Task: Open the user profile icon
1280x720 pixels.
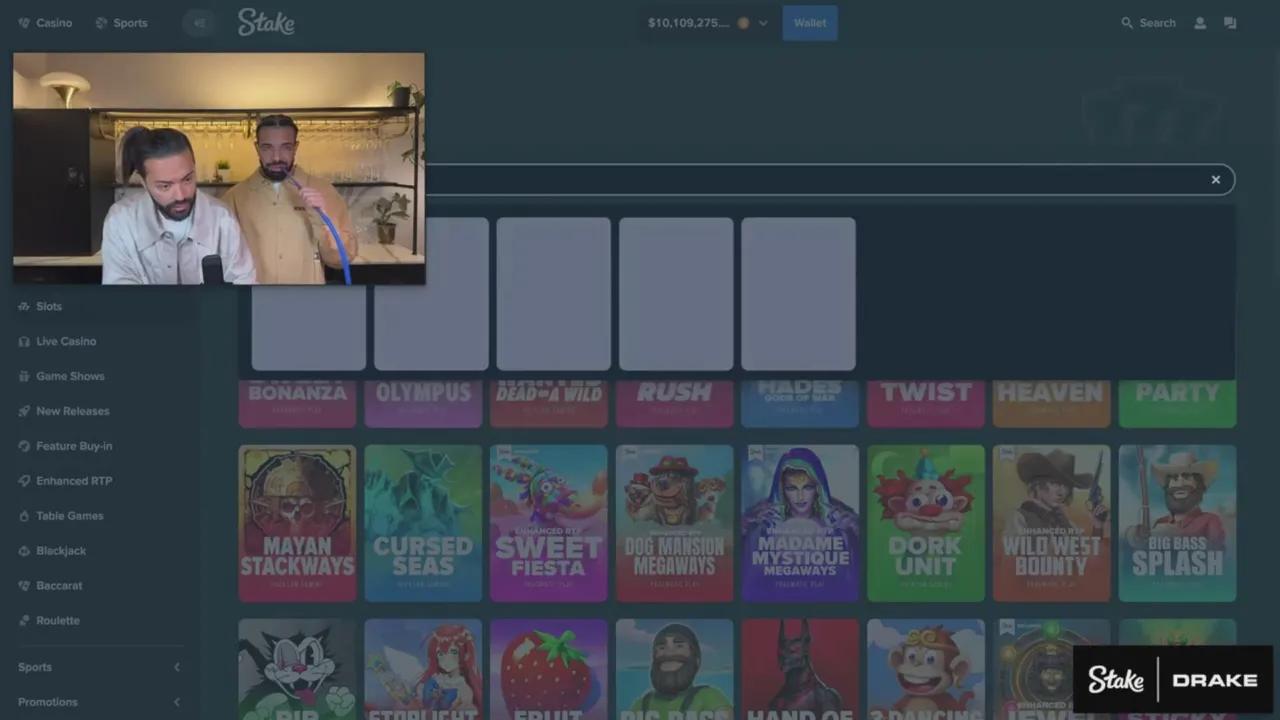Action: pos(1200,23)
